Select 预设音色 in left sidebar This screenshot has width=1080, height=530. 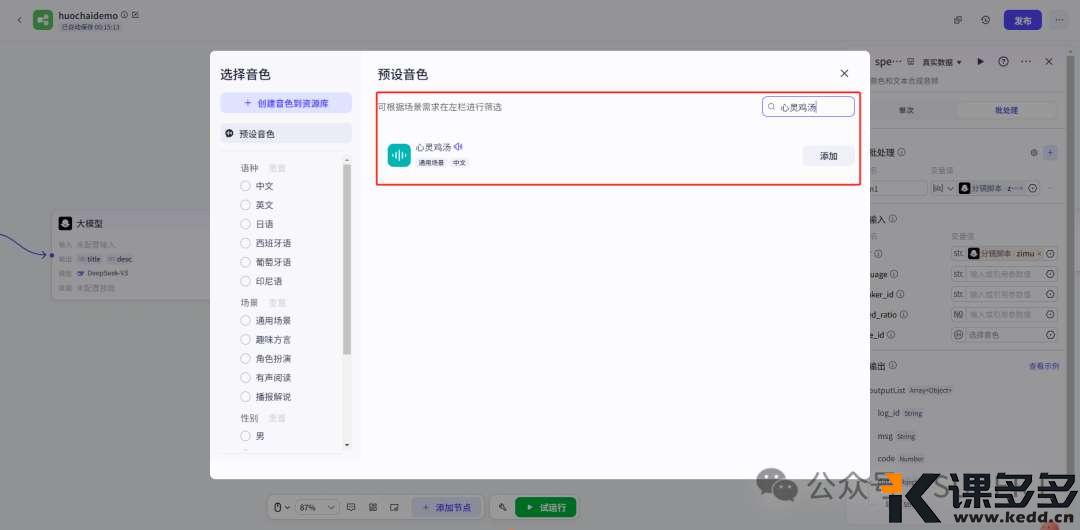pos(286,134)
